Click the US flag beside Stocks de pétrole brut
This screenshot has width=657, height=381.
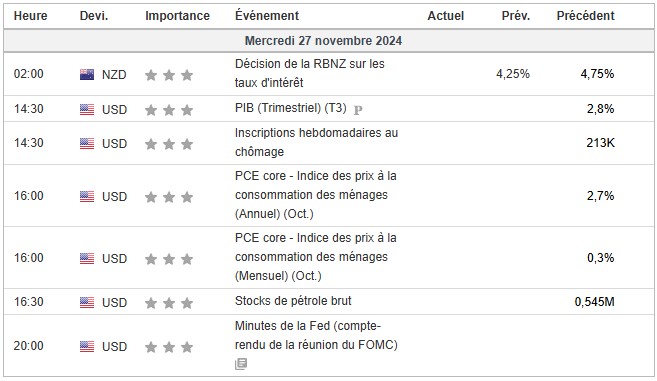pyautogui.click(x=87, y=302)
